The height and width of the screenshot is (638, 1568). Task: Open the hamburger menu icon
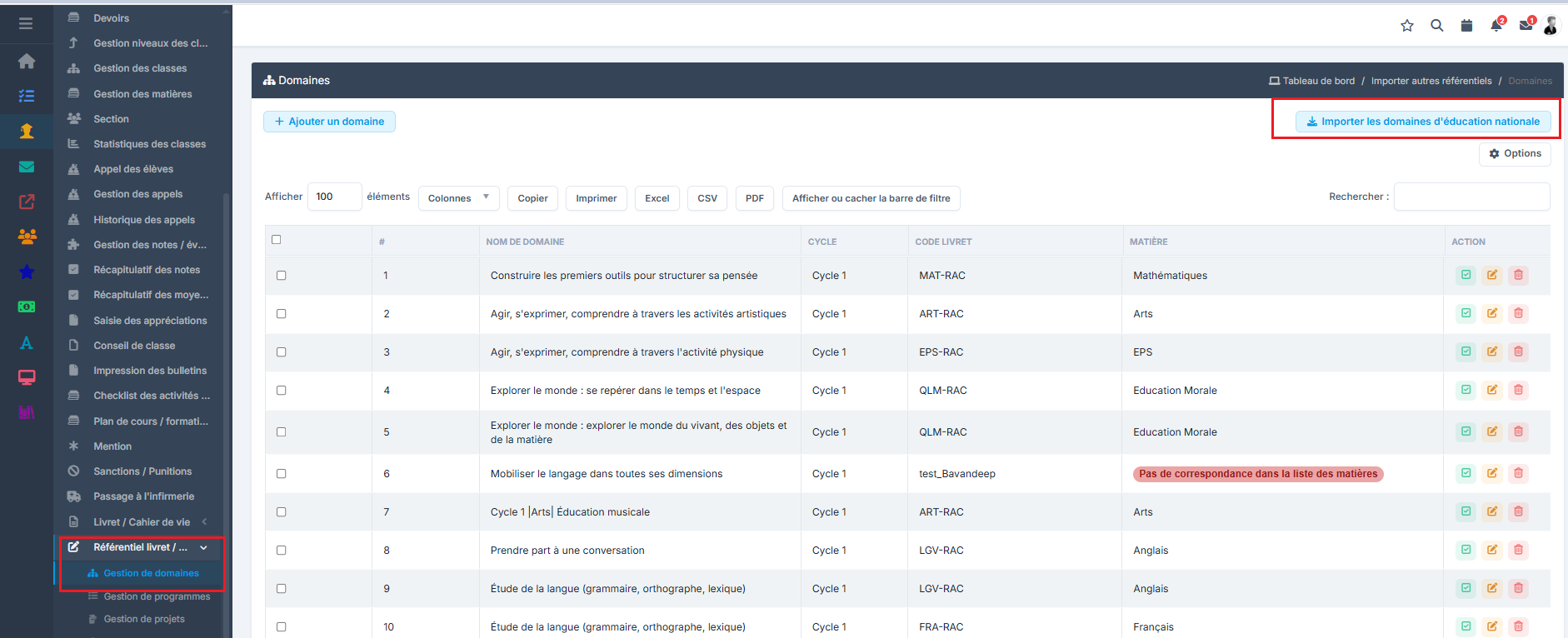26,23
